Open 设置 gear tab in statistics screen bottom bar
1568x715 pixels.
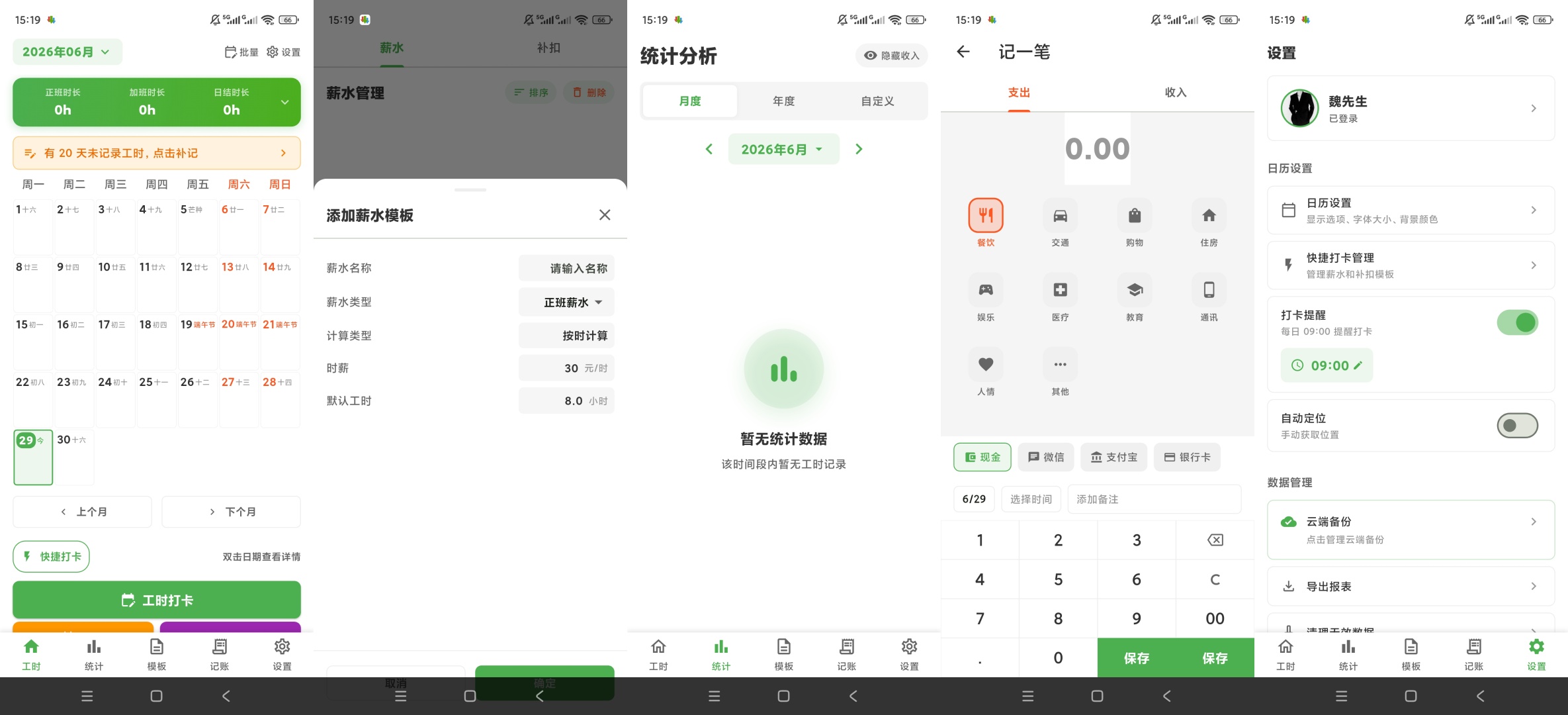[910, 654]
